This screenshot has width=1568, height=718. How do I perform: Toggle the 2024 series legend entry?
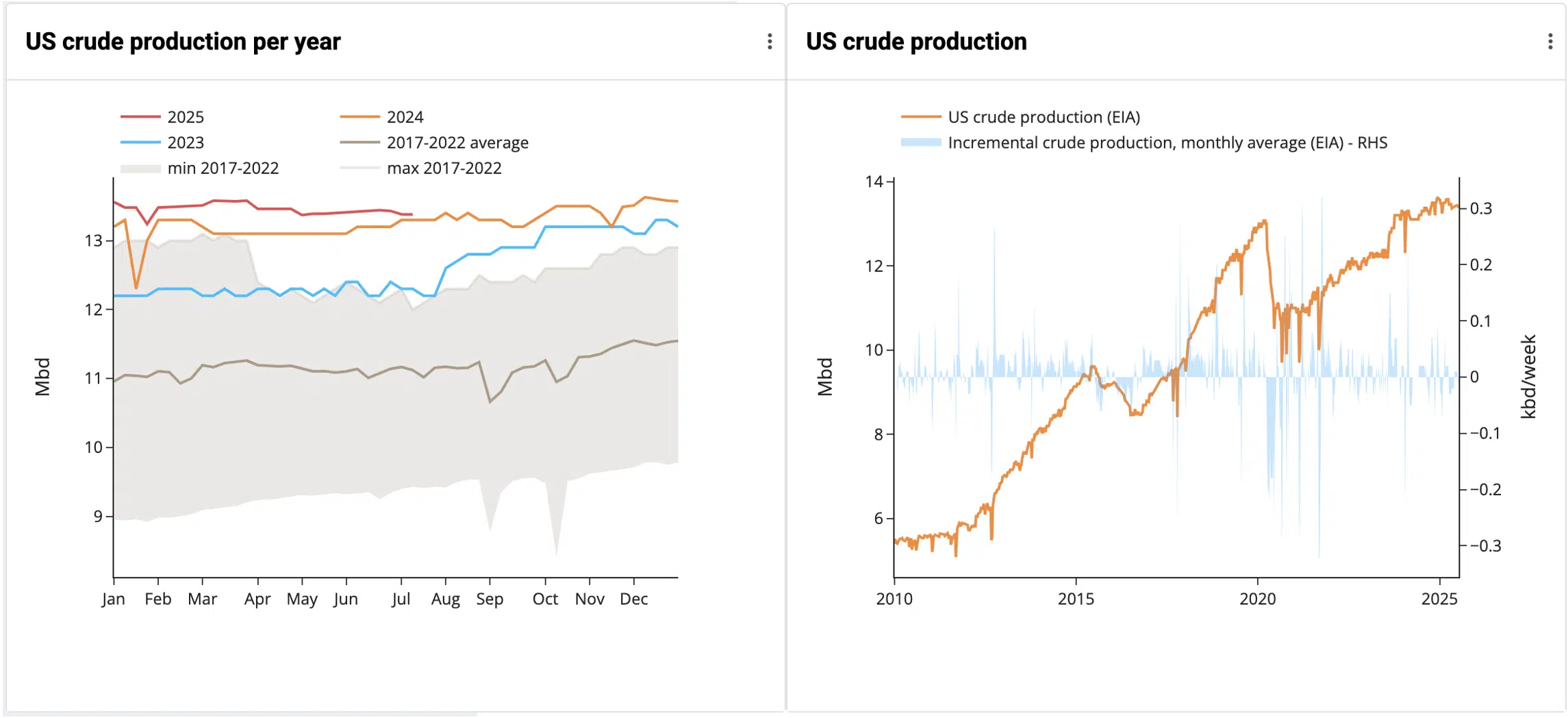pyautogui.click(x=381, y=117)
